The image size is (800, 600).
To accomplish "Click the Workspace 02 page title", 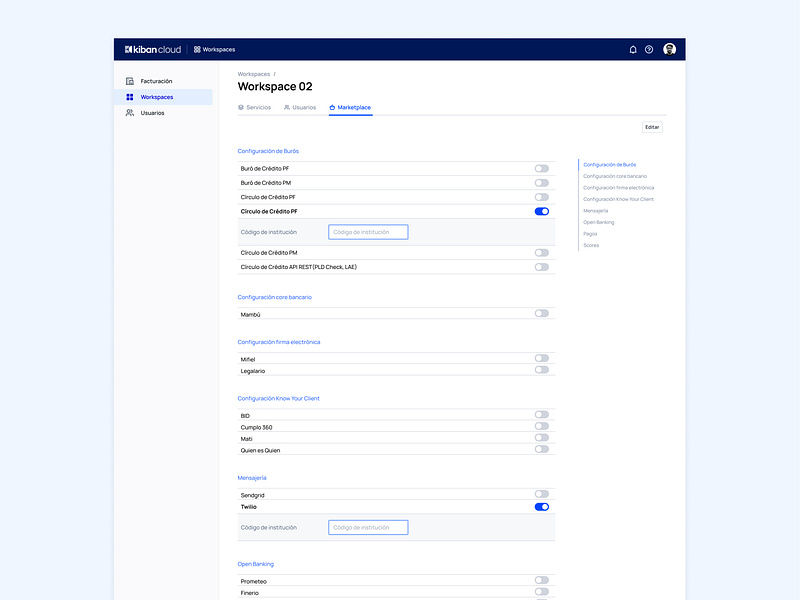I will pos(275,86).
